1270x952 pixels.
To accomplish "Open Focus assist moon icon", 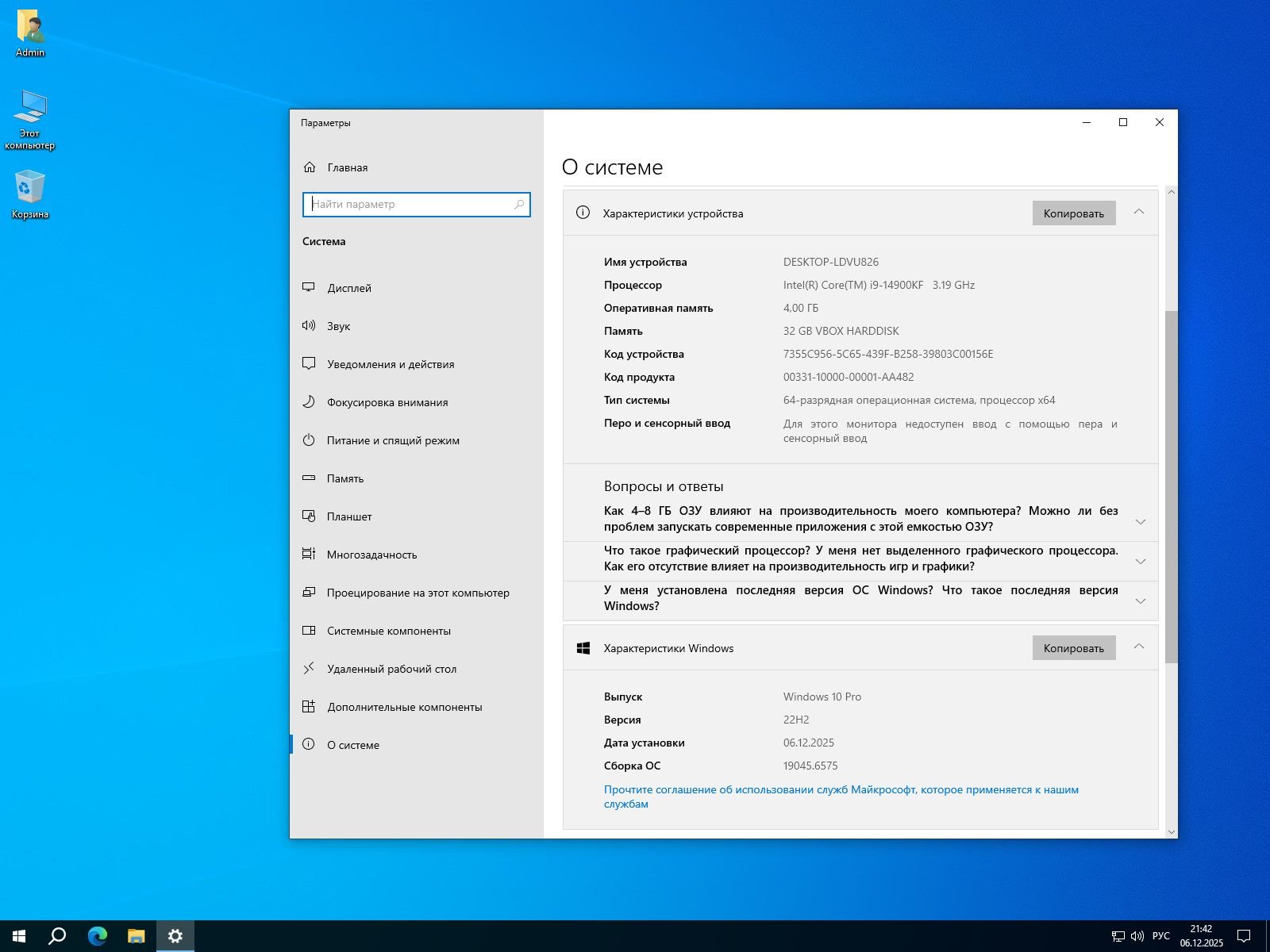I will coord(309,402).
